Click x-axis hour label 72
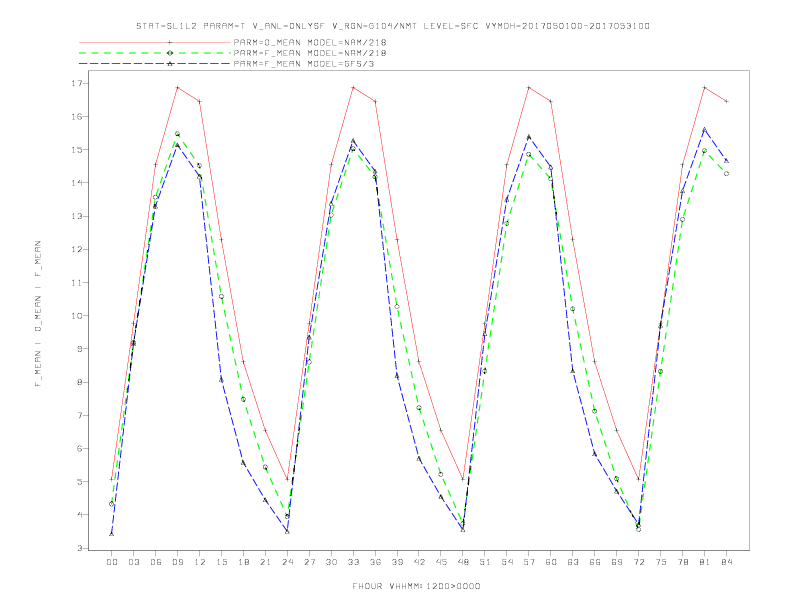The image size is (792, 612). [x=639, y=562]
